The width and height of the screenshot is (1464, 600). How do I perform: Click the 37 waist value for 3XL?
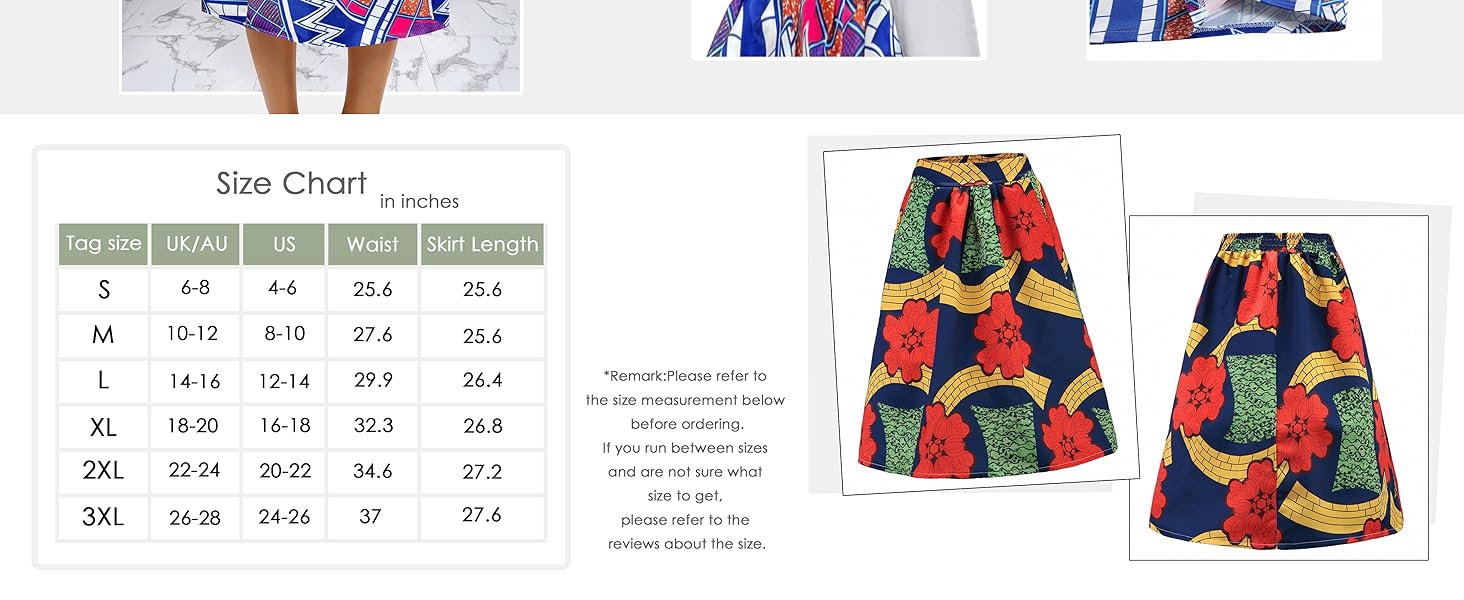[373, 518]
